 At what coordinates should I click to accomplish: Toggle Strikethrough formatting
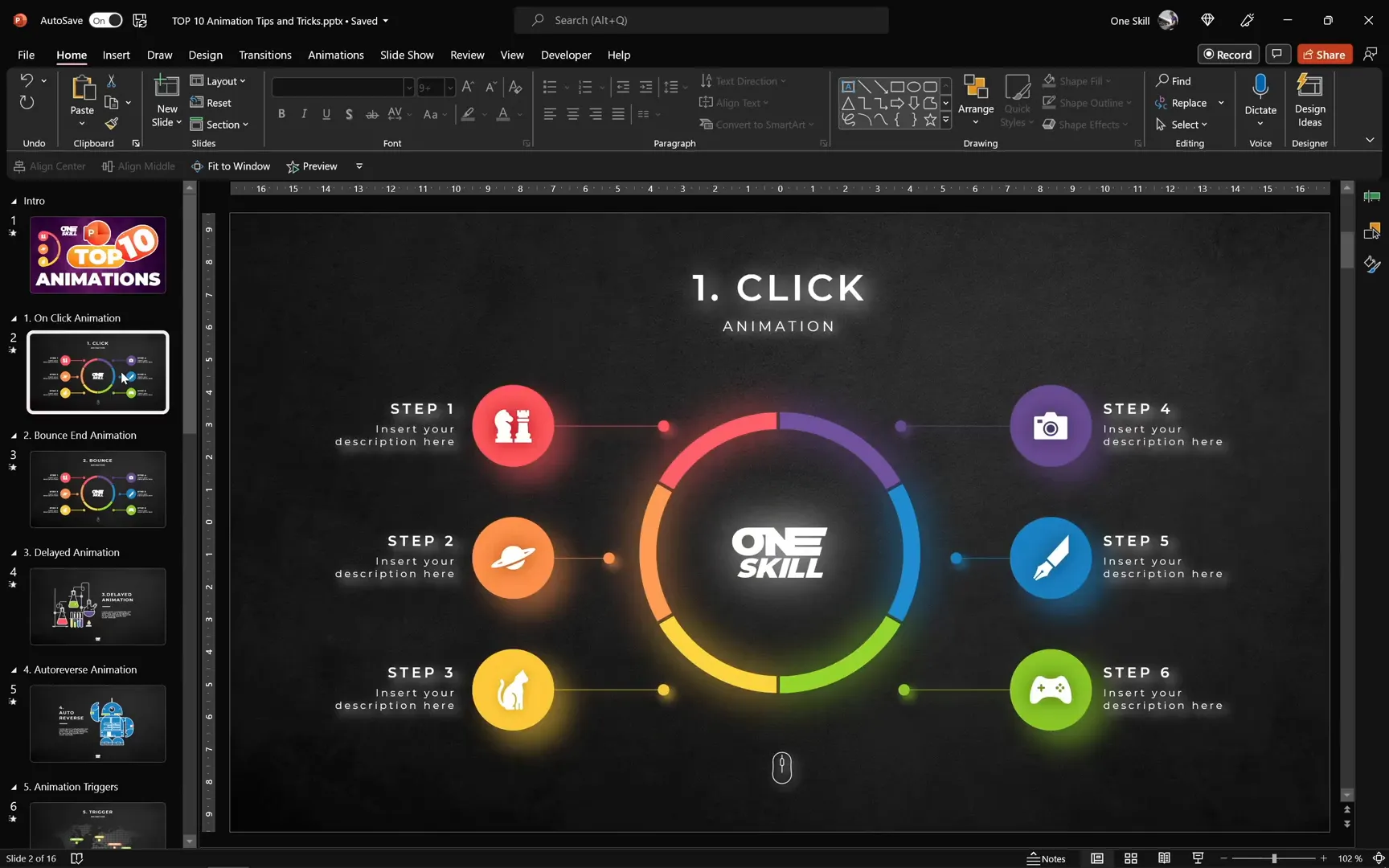coord(371,114)
